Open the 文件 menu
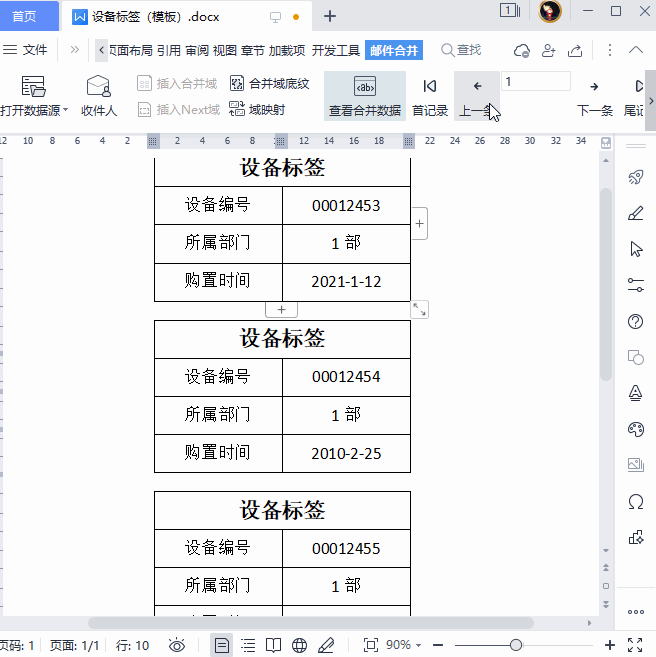This screenshot has width=656, height=657. 25,50
